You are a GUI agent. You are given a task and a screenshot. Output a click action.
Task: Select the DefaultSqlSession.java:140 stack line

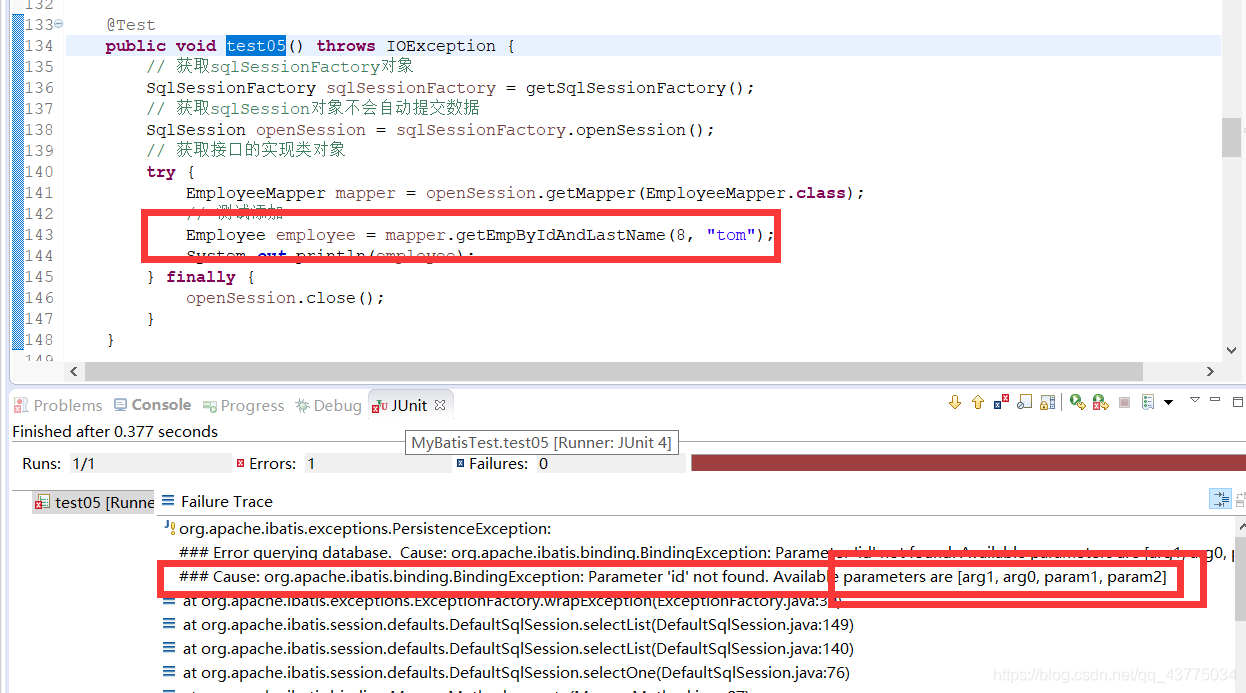[508, 649]
